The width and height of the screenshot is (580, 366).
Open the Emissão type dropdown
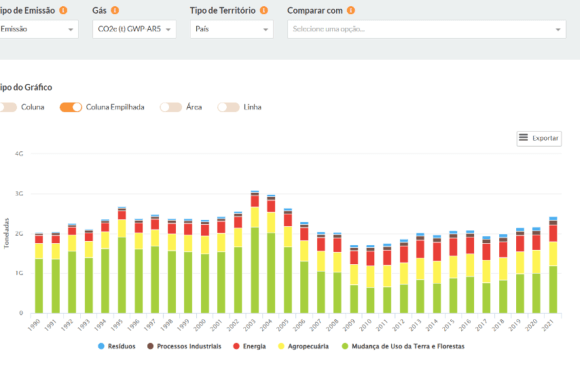pyautogui.click(x=38, y=29)
